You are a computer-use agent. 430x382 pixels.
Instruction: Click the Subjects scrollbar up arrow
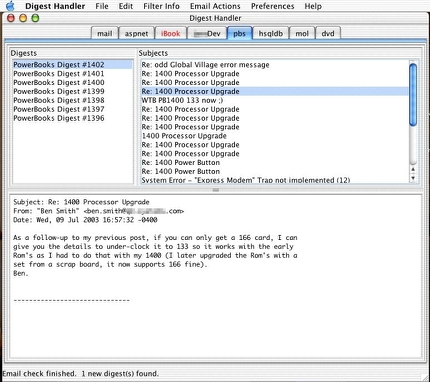413,169
